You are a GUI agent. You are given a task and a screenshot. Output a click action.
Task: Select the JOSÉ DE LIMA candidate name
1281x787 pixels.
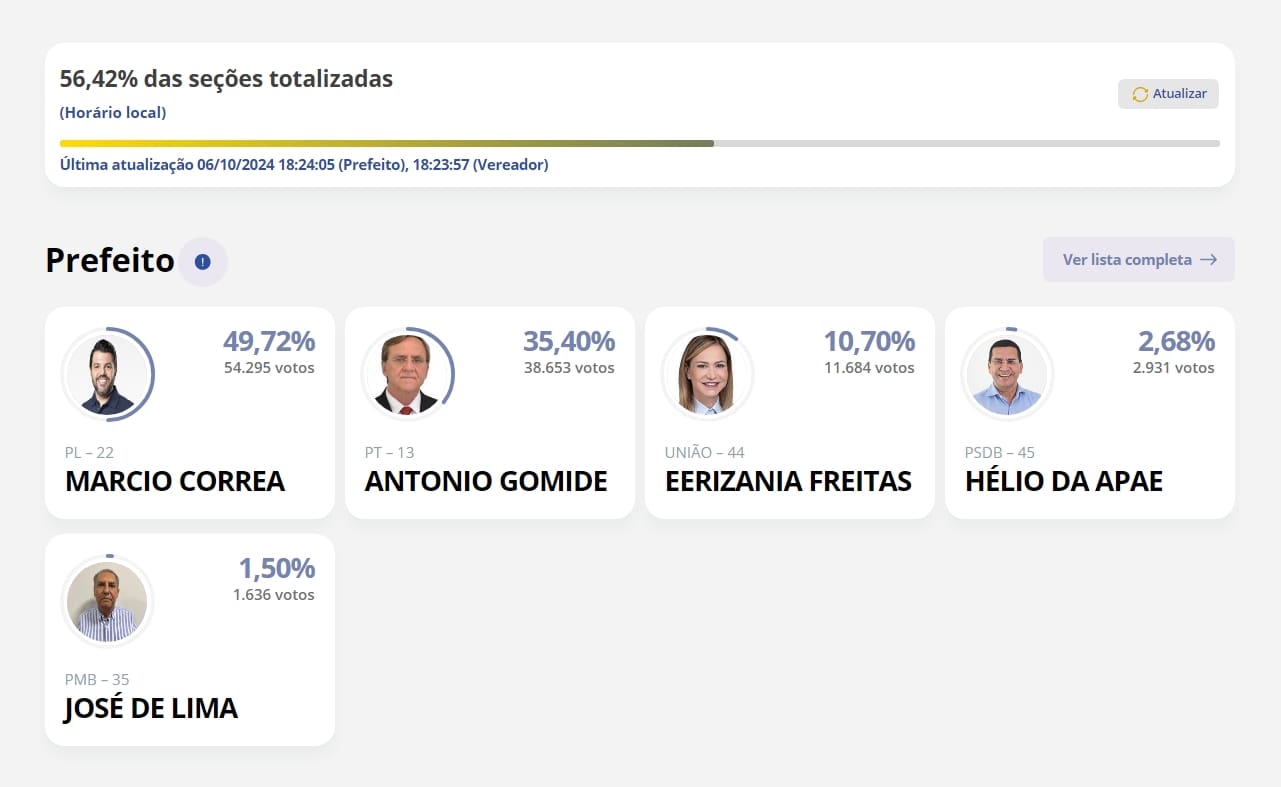coord(151,708)
